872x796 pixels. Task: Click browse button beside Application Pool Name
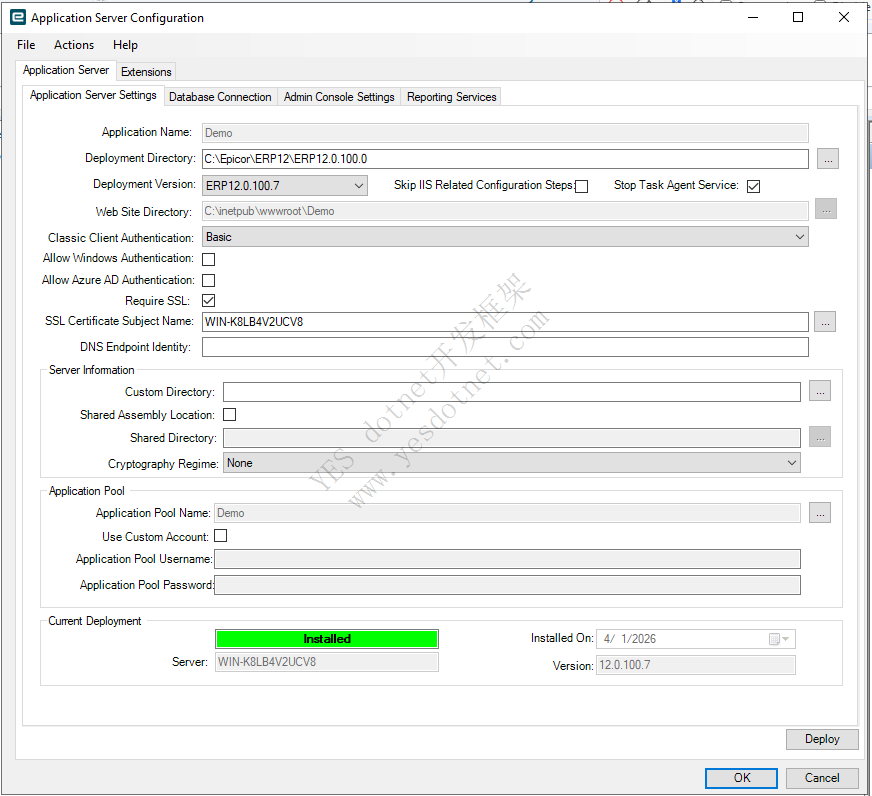click(819, 513)
